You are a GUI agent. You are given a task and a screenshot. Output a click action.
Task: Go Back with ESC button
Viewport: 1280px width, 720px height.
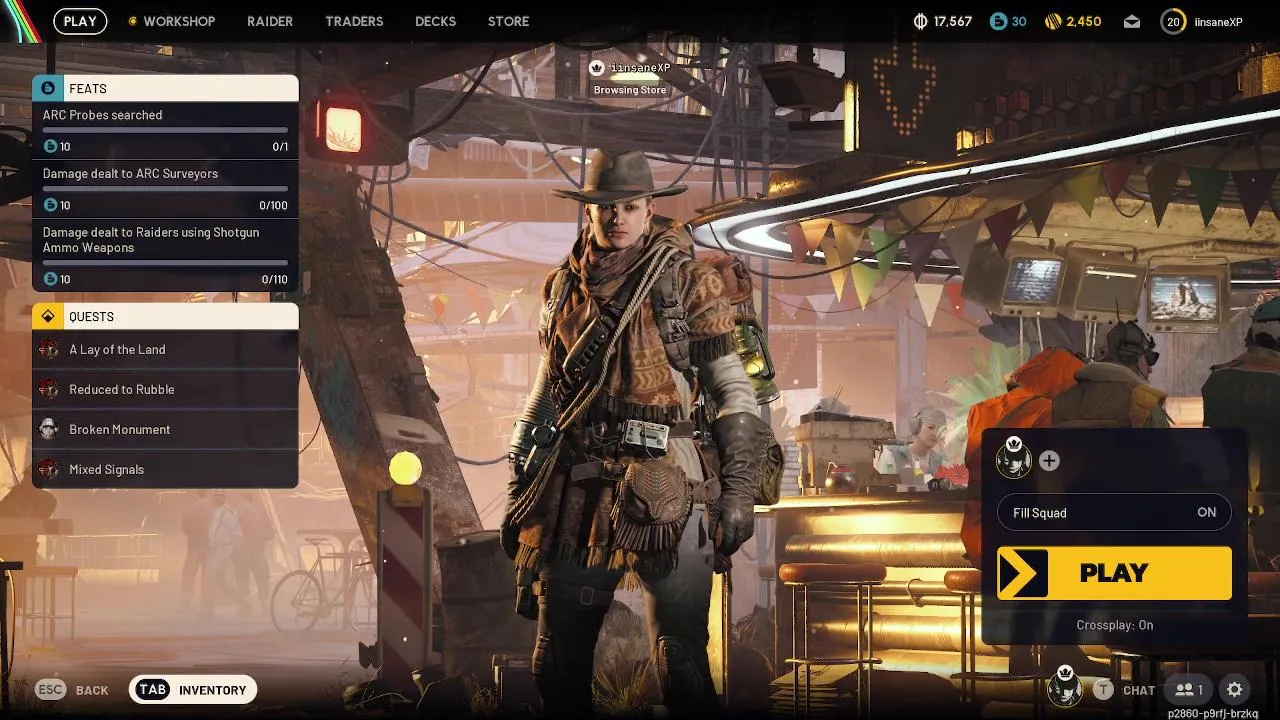[x=72, y=689]
